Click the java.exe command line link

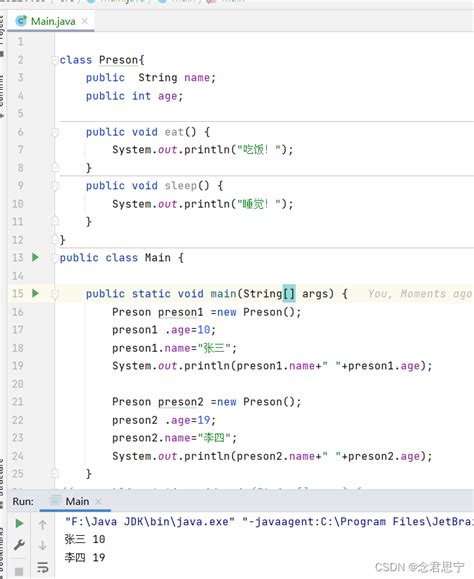coord(150,521)
